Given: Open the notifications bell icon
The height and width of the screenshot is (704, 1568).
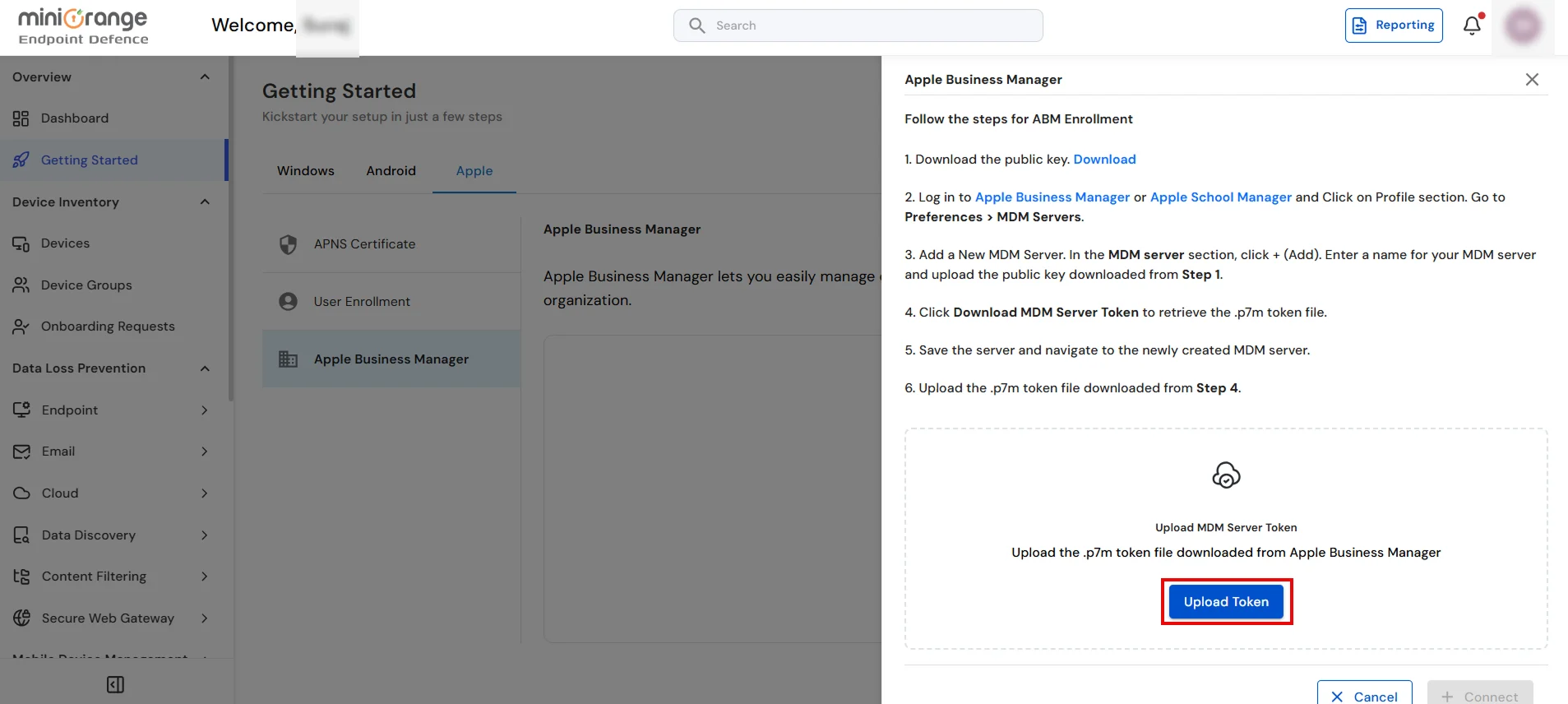Looking at the screenshot, I should click(x=1473, y=25).
